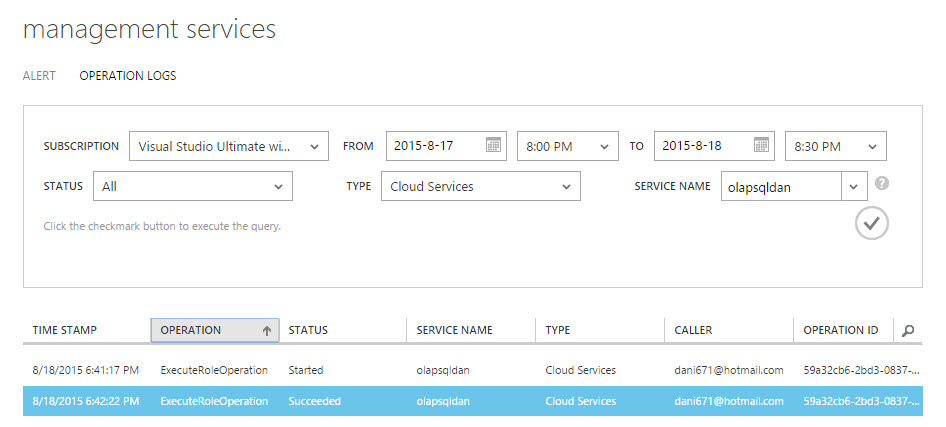This screenshot has height=427, width=946.
Task: Select the Started ExecuteRoleOperation row
Action: pyautogui.click(x=213, y=370)
